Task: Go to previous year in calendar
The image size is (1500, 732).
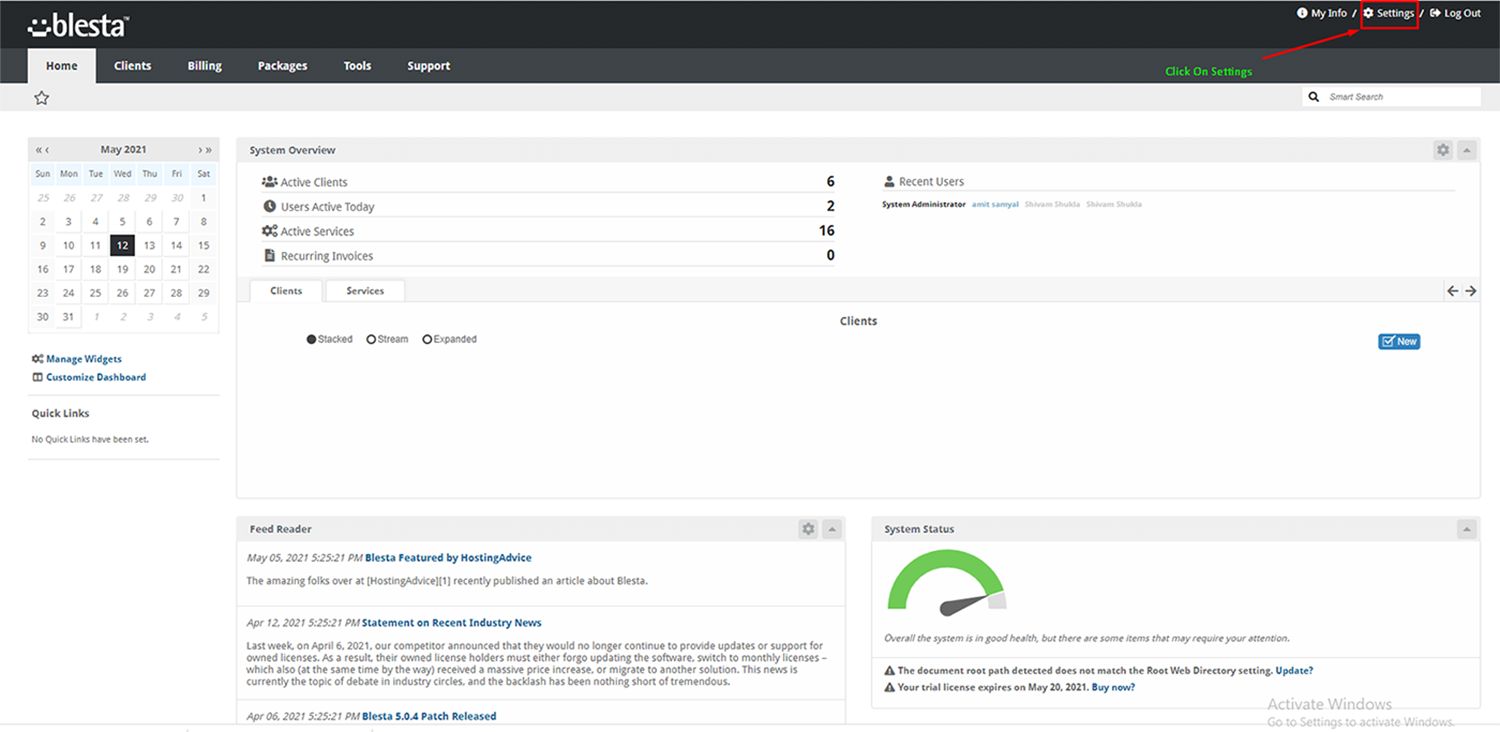Action: click(x=38, y=150)
